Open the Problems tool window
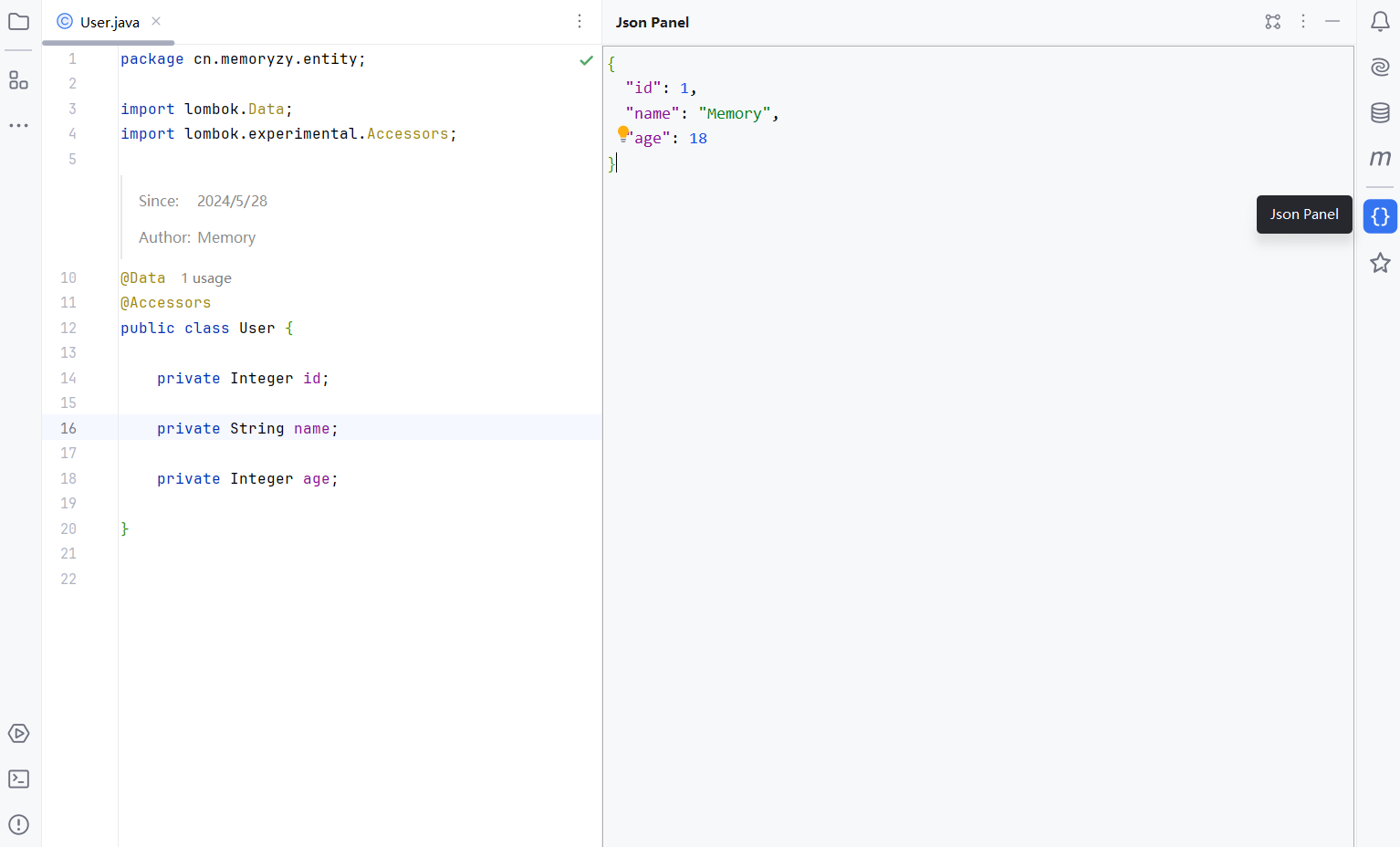This screenshot has width=1400, height=847. click(18, 824)
